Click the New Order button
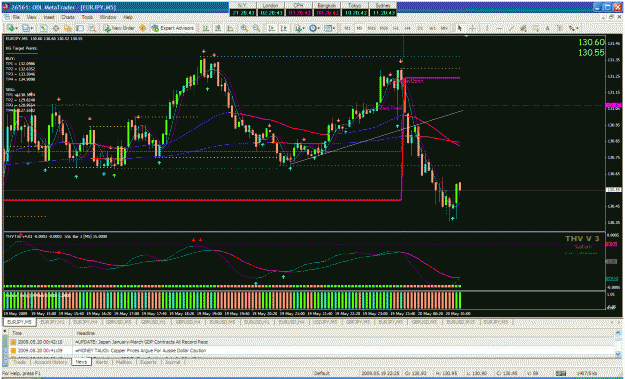 point(119,28)
